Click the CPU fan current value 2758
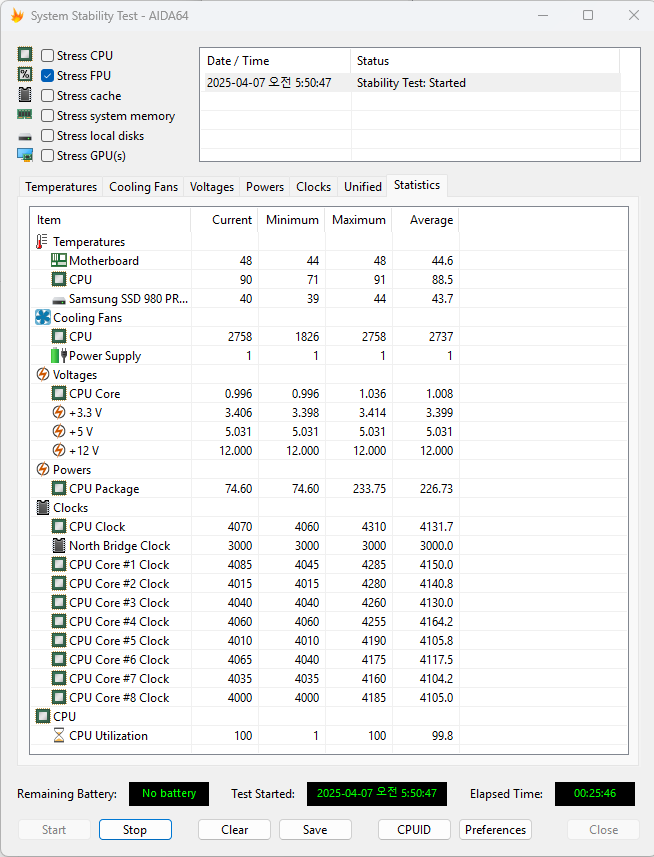This screenshot has height=857, width=654. [x=240, y=337]
